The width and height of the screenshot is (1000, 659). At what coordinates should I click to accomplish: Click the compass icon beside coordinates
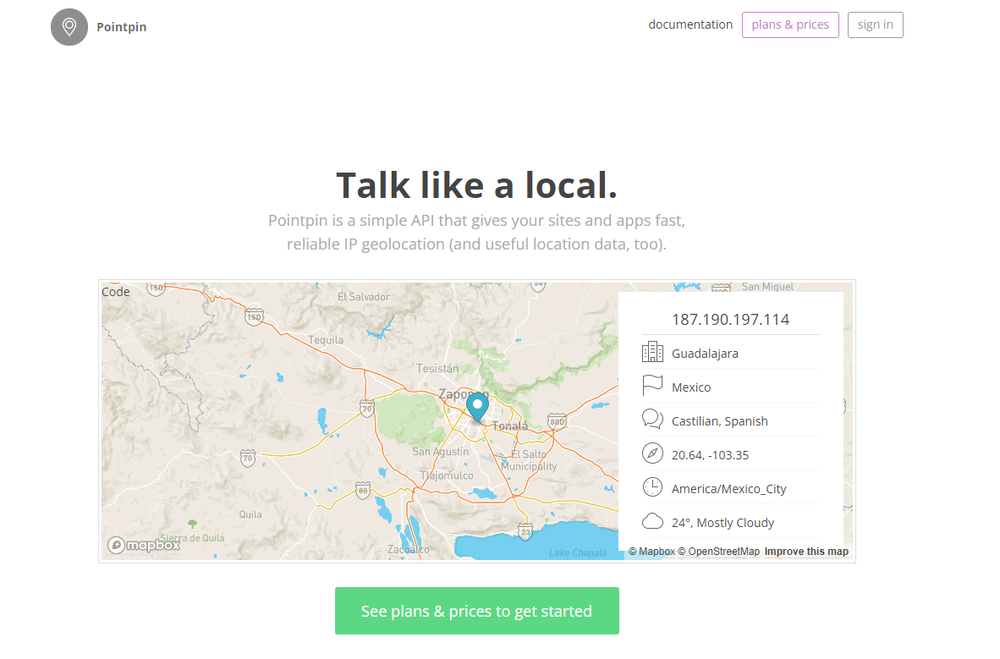(652, 453)
